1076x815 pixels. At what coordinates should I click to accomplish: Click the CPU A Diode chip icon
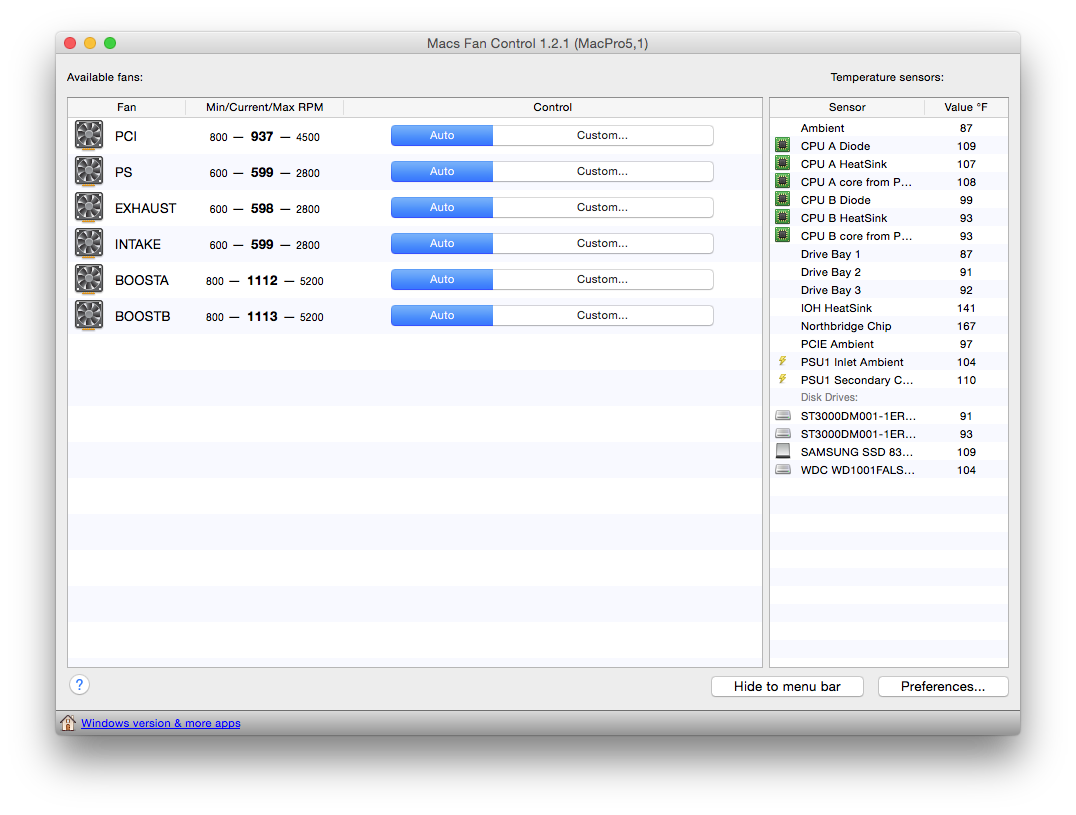(x=782, y=145)
